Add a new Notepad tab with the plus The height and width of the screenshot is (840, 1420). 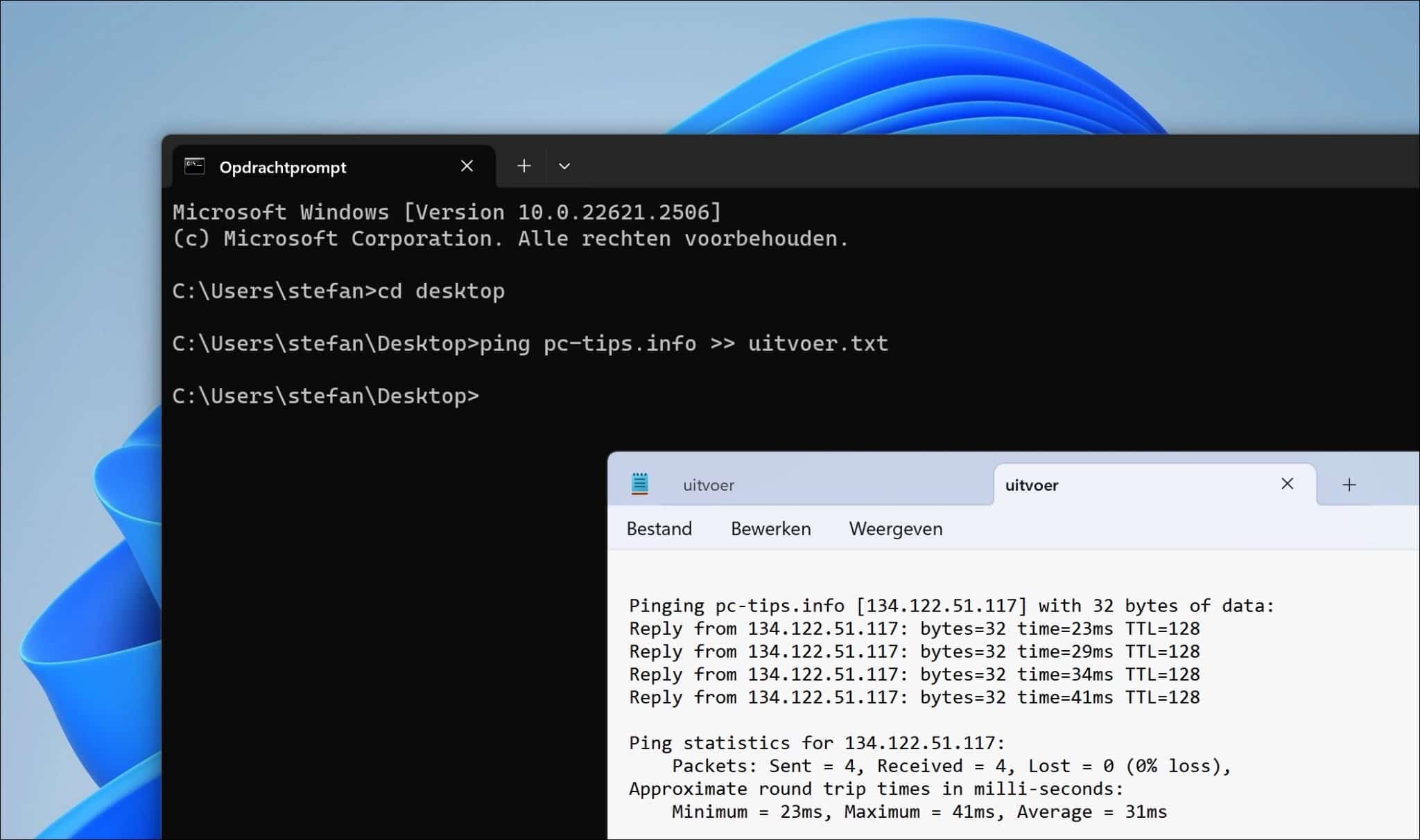(1349, 485)
